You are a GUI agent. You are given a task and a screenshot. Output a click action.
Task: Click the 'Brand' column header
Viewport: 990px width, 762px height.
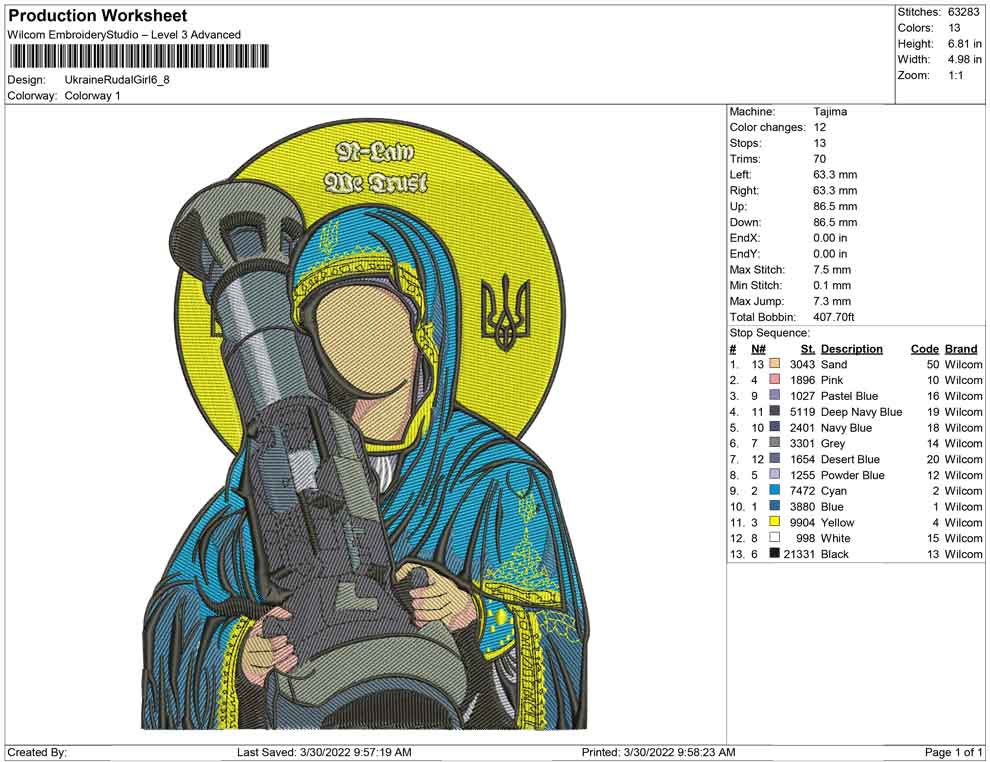click(961, 349)
